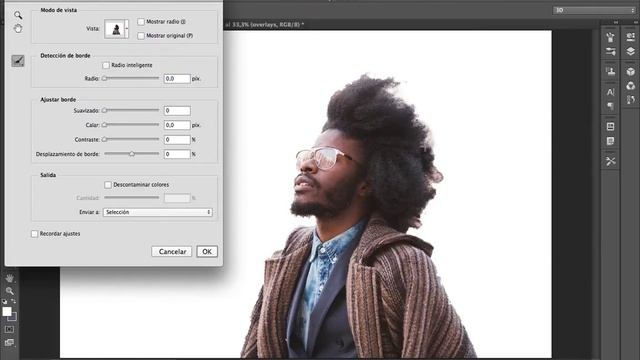Adjust the Calar slider
Screen dimensions: 640x360
coord(131,125)
